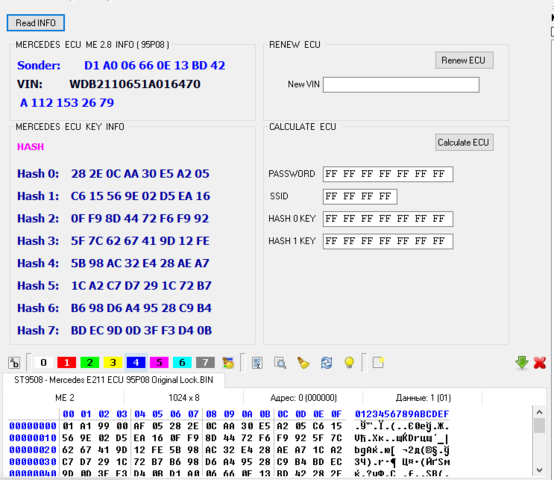Select the Hash 2 value 0F F9 8D 44 72 F6 F9 92

[140, 219]
